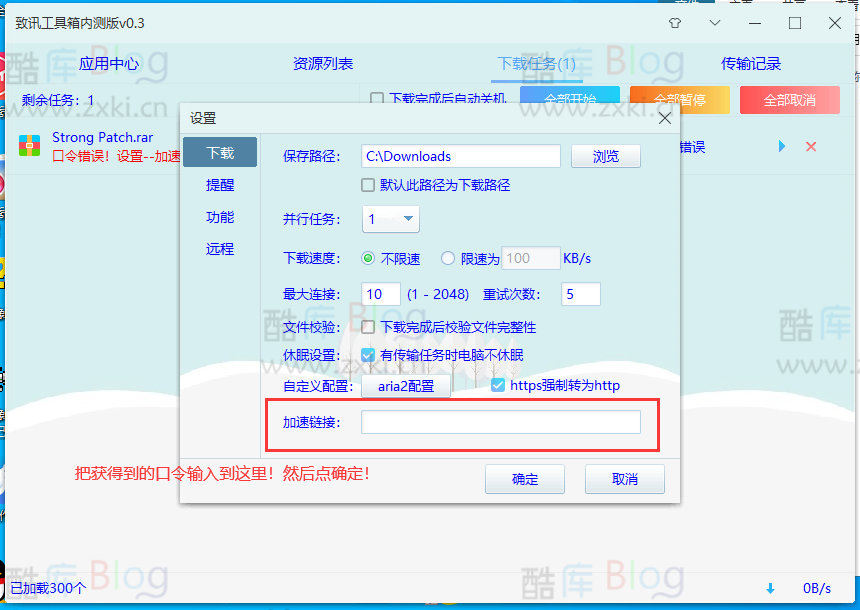The height and width of the screenshot is (610, 860).
Task: Click the Strong Patch.rar file icon
Action: (x=31, y=146)
